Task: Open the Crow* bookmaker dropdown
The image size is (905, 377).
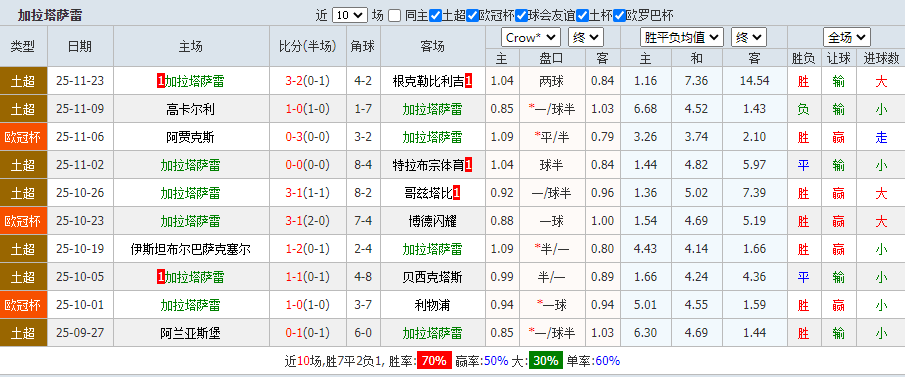Action: (x=530, y=38)
